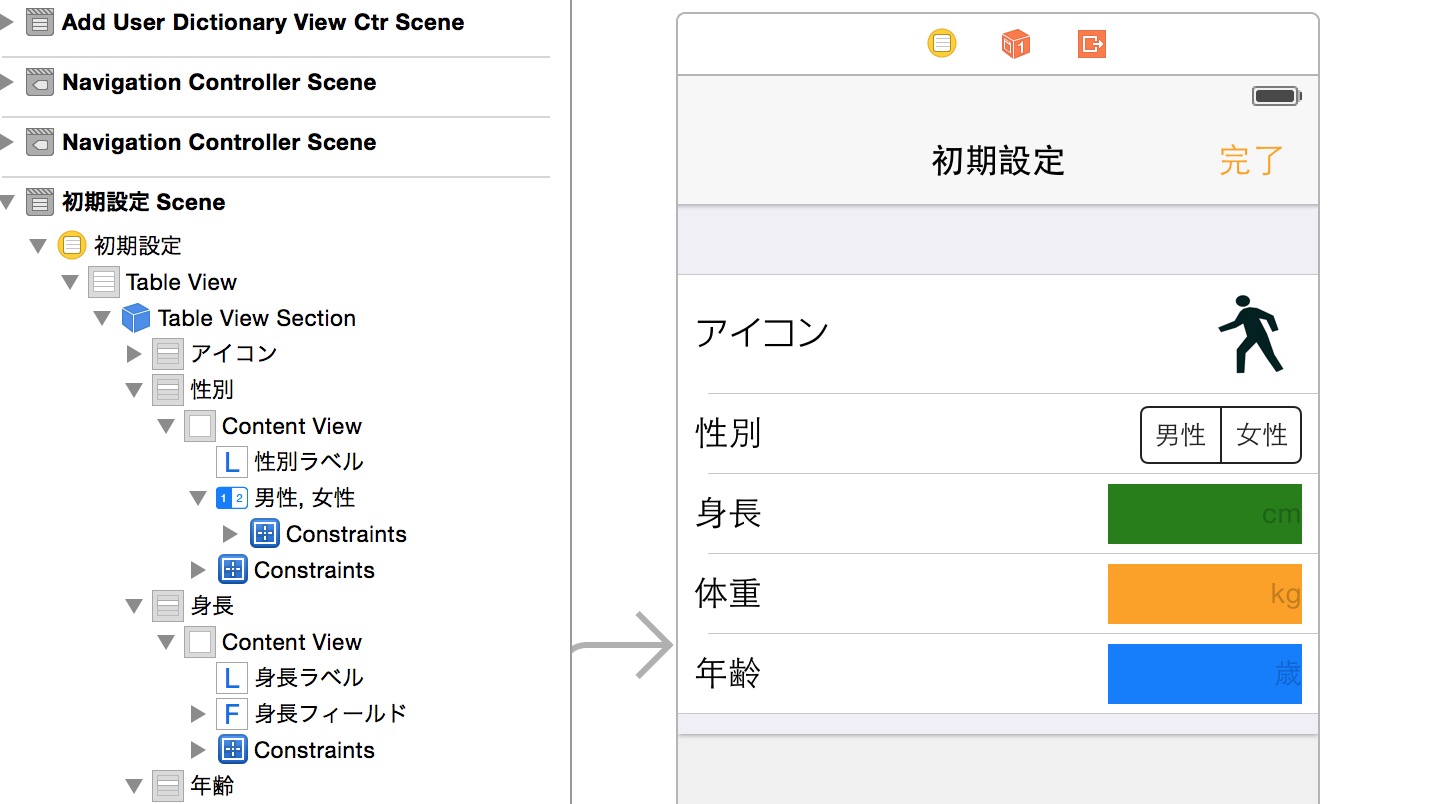1456x804 pixels.
Task: Expand Add User Dictionary View Ctr Scene
Action: tap(7, 22)
